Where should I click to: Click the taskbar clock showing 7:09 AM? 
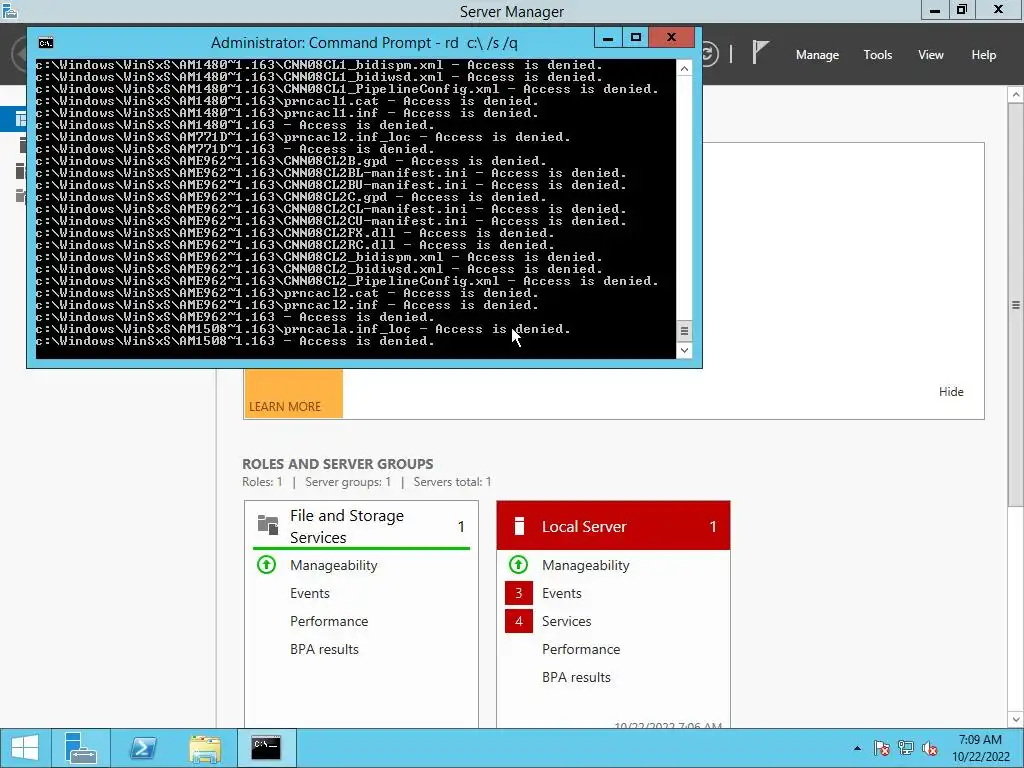tap(980, 748)
